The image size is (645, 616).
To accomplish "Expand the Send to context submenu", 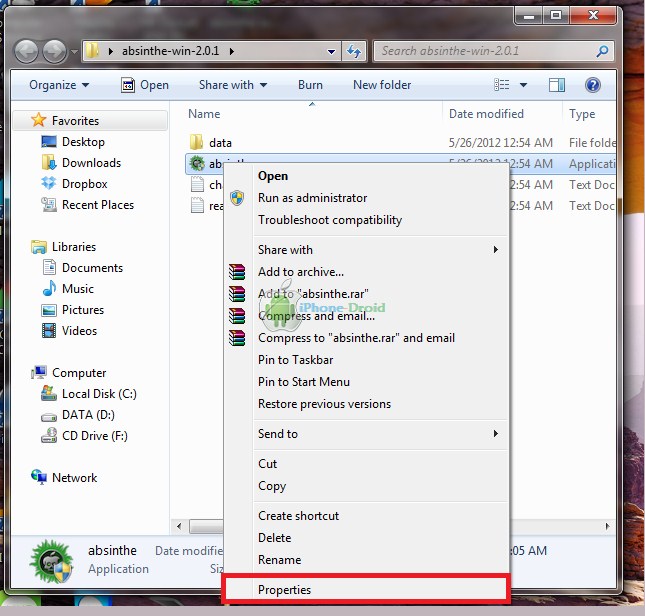I will (496, 433).
